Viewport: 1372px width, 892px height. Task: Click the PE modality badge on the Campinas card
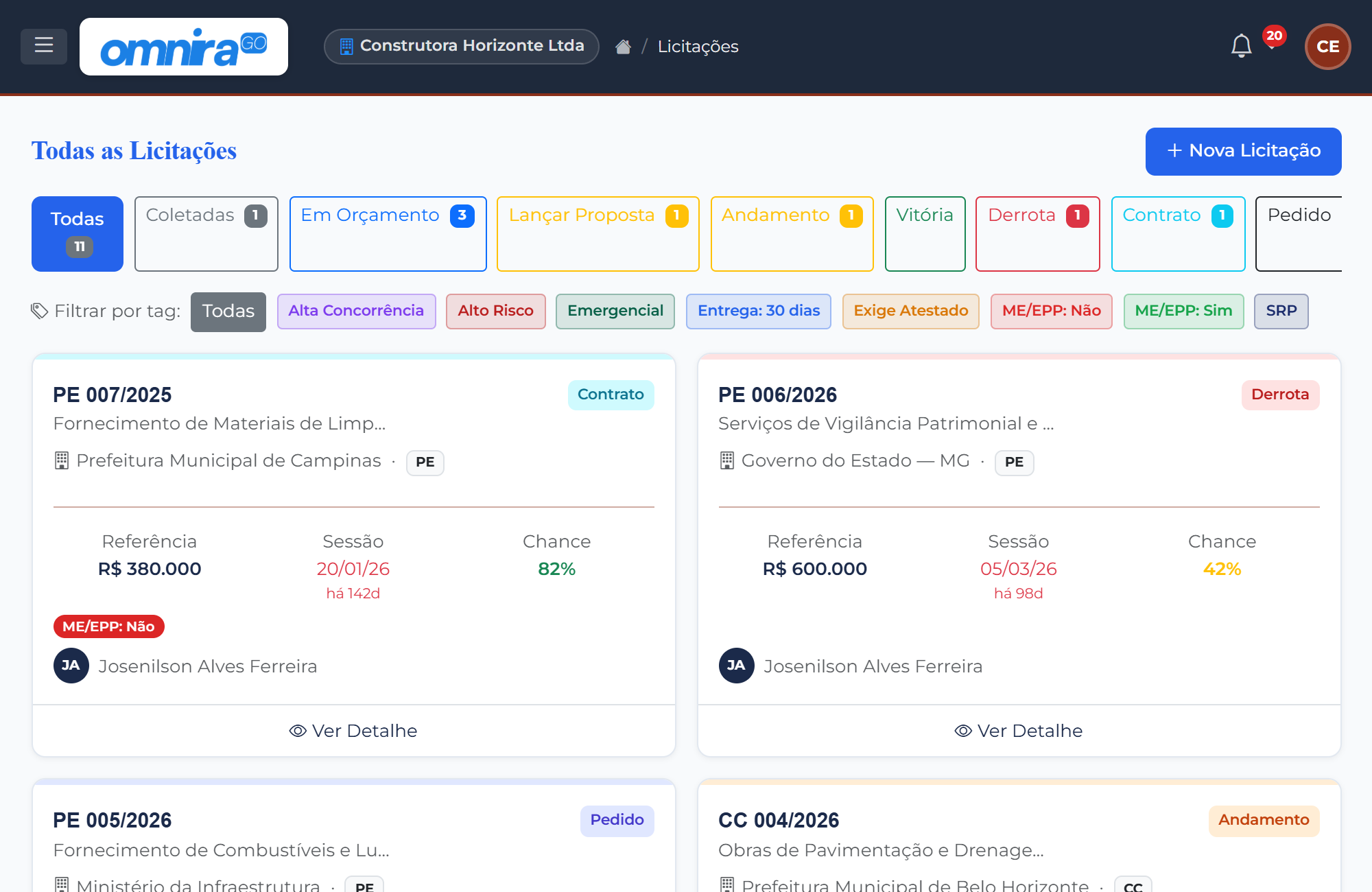(x=425, y=462)
